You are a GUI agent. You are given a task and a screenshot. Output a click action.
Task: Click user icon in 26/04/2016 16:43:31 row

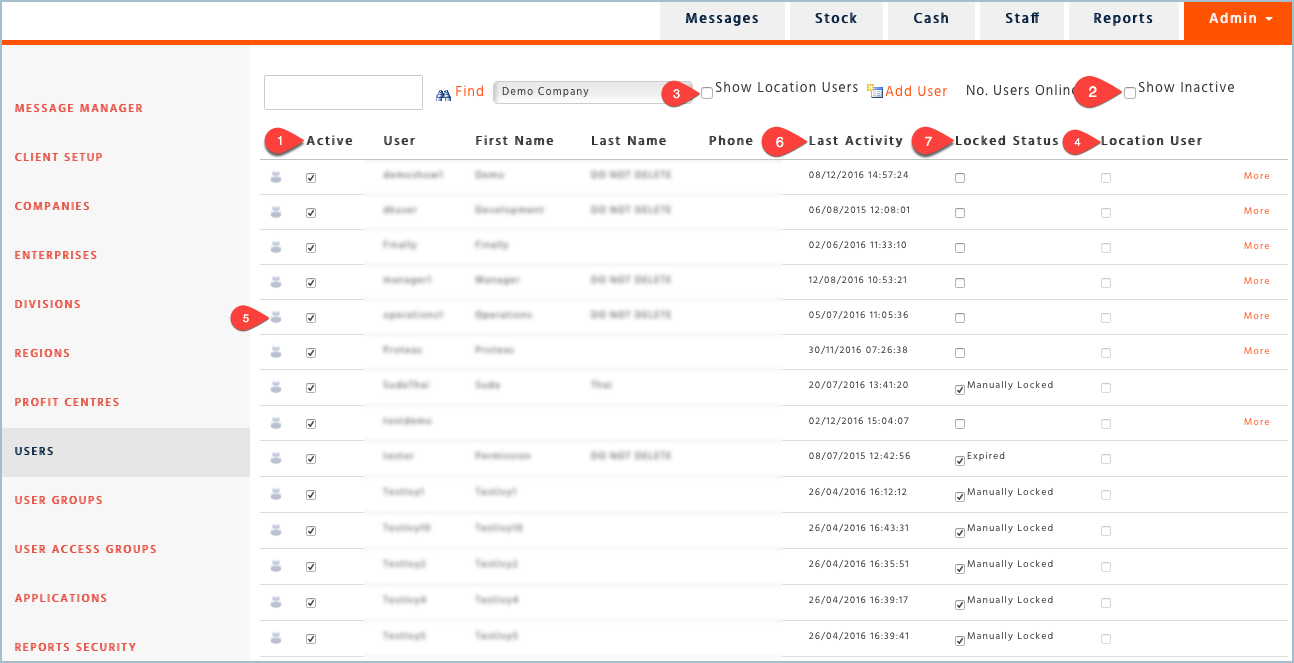(x=276, y=530)
